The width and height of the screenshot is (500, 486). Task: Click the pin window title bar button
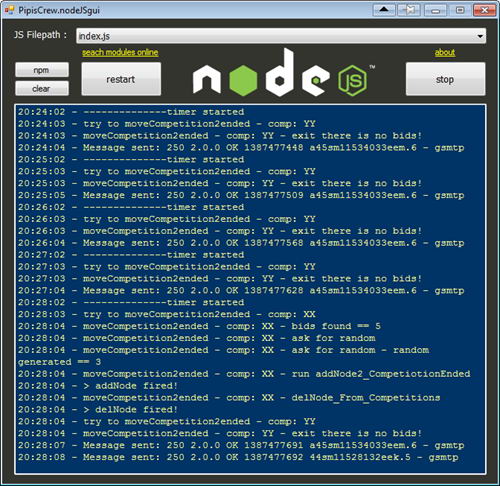[410, 10]
